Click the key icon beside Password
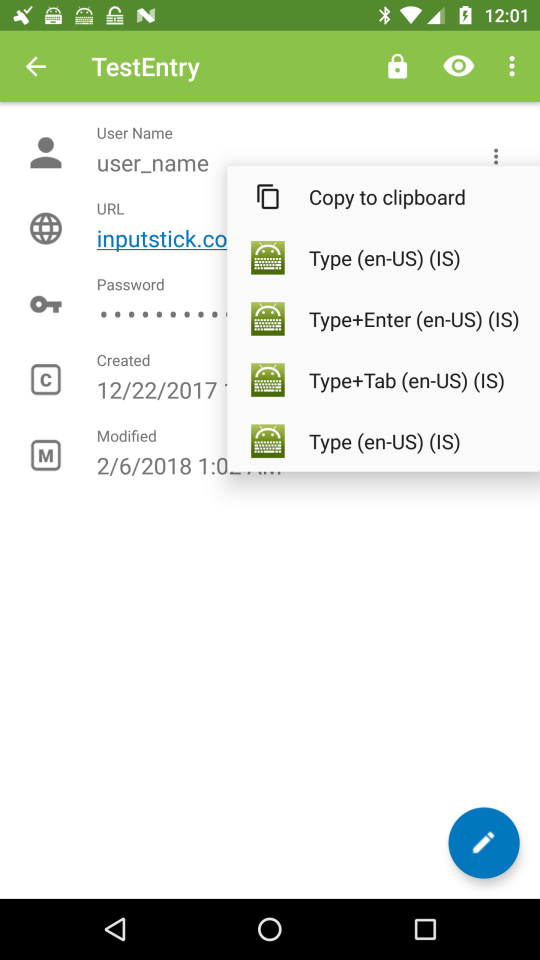The width and height of the screenshot is (540, 960). (46, 304)
